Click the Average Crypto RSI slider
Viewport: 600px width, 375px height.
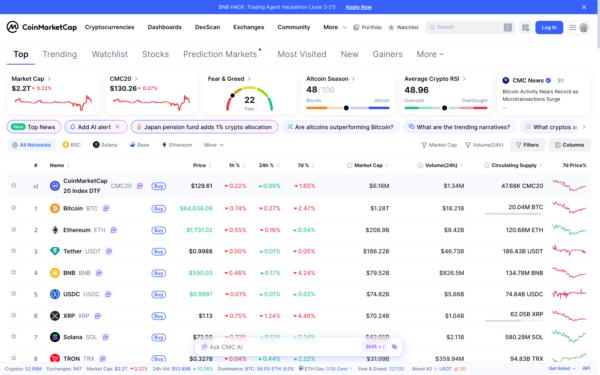click(x=446, y=108)
